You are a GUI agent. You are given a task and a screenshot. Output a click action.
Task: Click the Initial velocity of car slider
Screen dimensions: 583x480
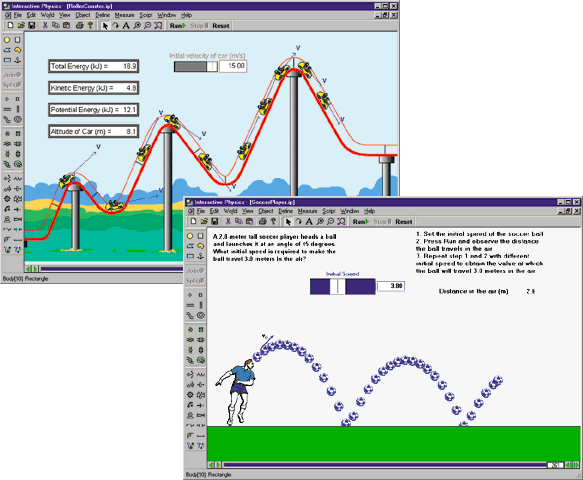click(196, 67)
